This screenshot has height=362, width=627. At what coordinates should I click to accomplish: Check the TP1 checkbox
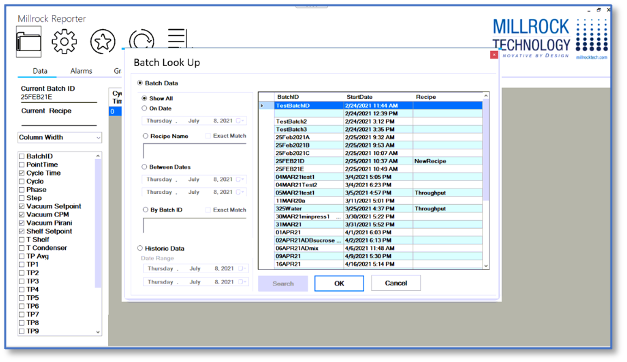[x=22, y=264]
